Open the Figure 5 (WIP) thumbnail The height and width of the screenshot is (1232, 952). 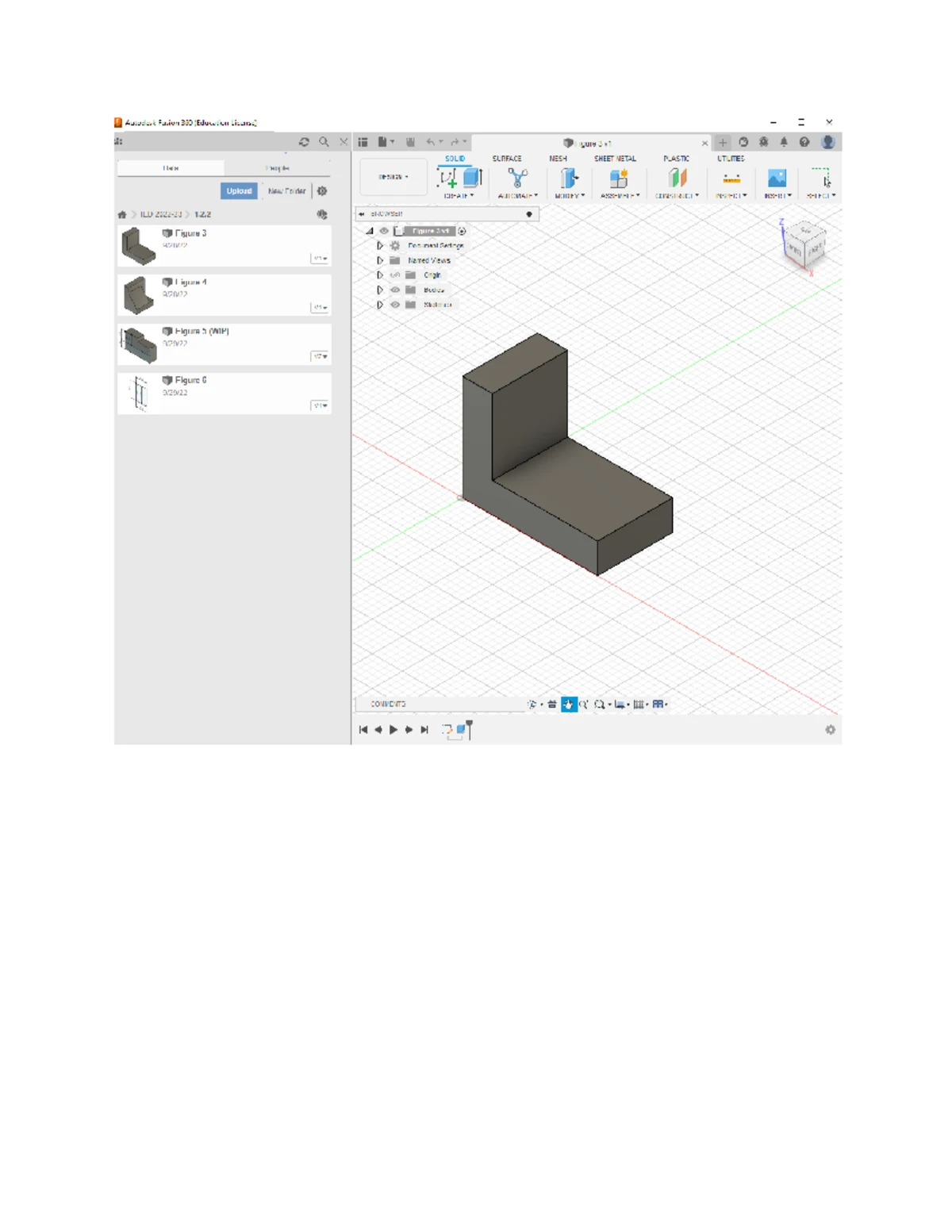pyautogui.click(x=140, y=344)
